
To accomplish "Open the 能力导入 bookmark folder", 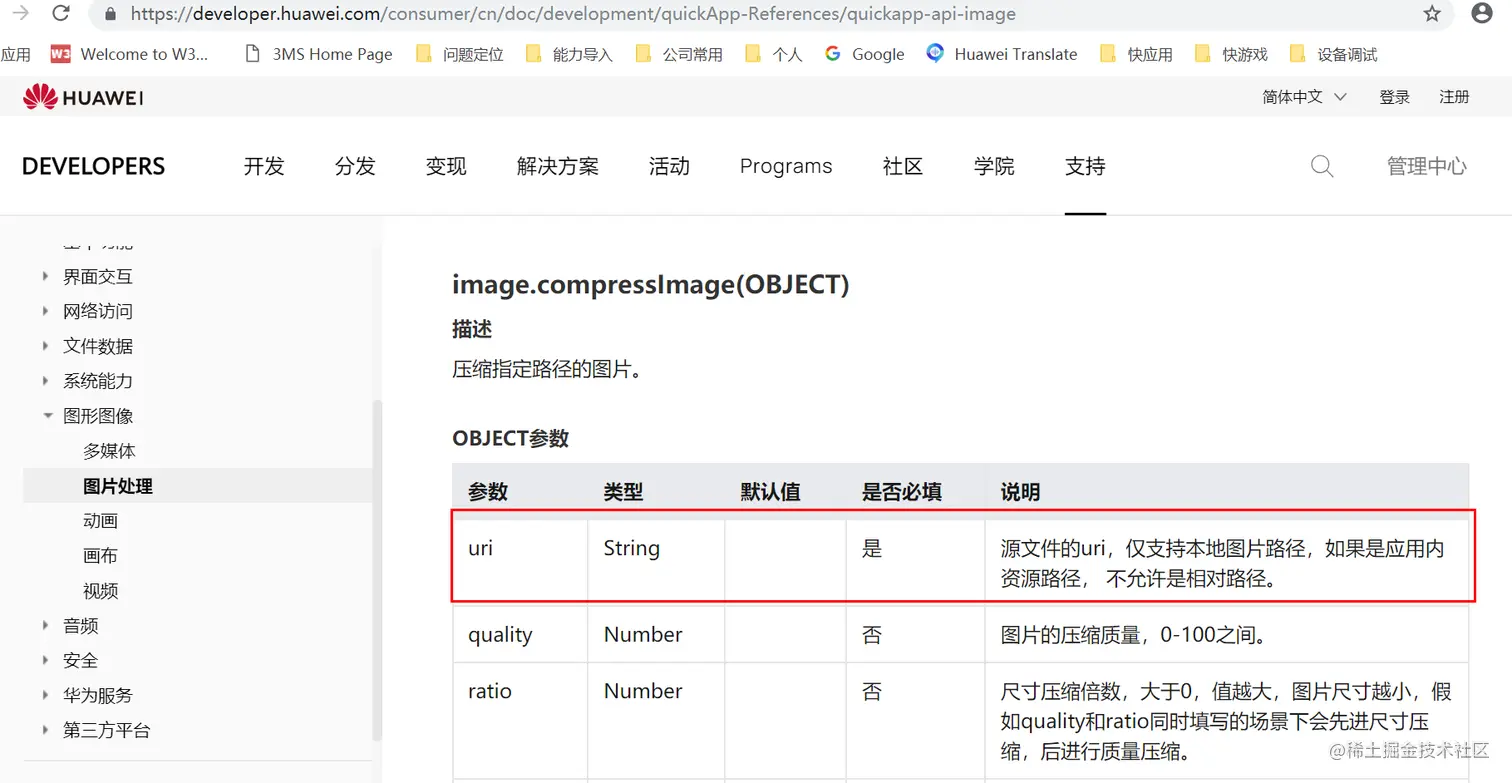I will 569,54.
